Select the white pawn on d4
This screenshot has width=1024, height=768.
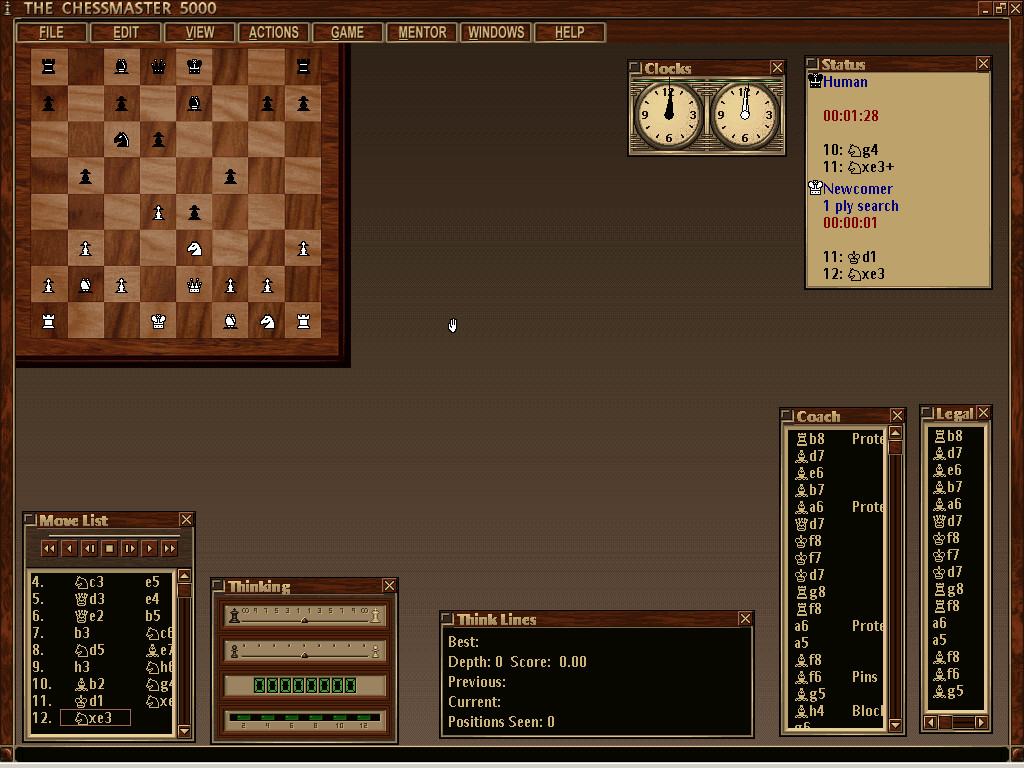pos(158,212)
